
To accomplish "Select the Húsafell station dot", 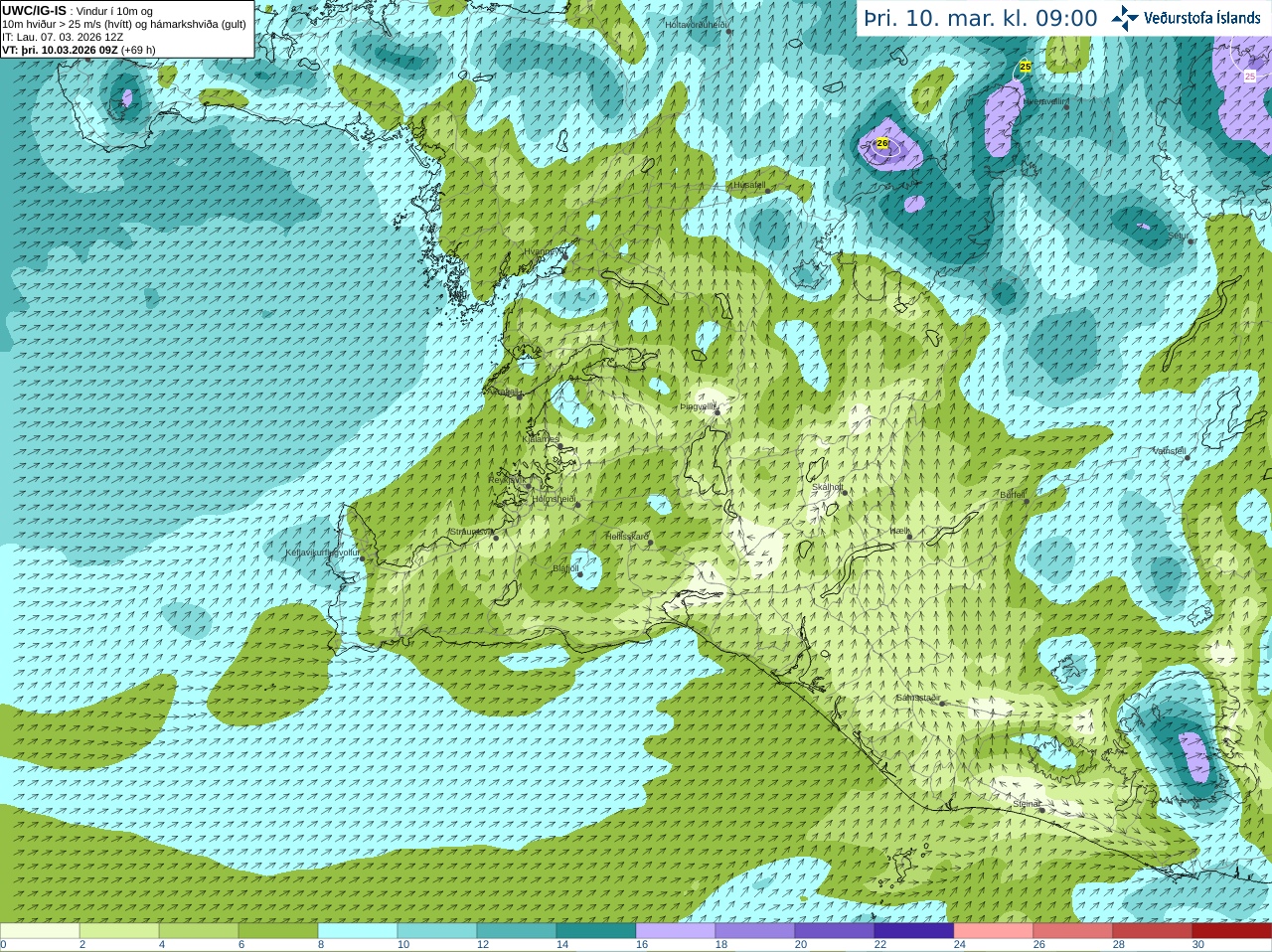I will 767,189.
